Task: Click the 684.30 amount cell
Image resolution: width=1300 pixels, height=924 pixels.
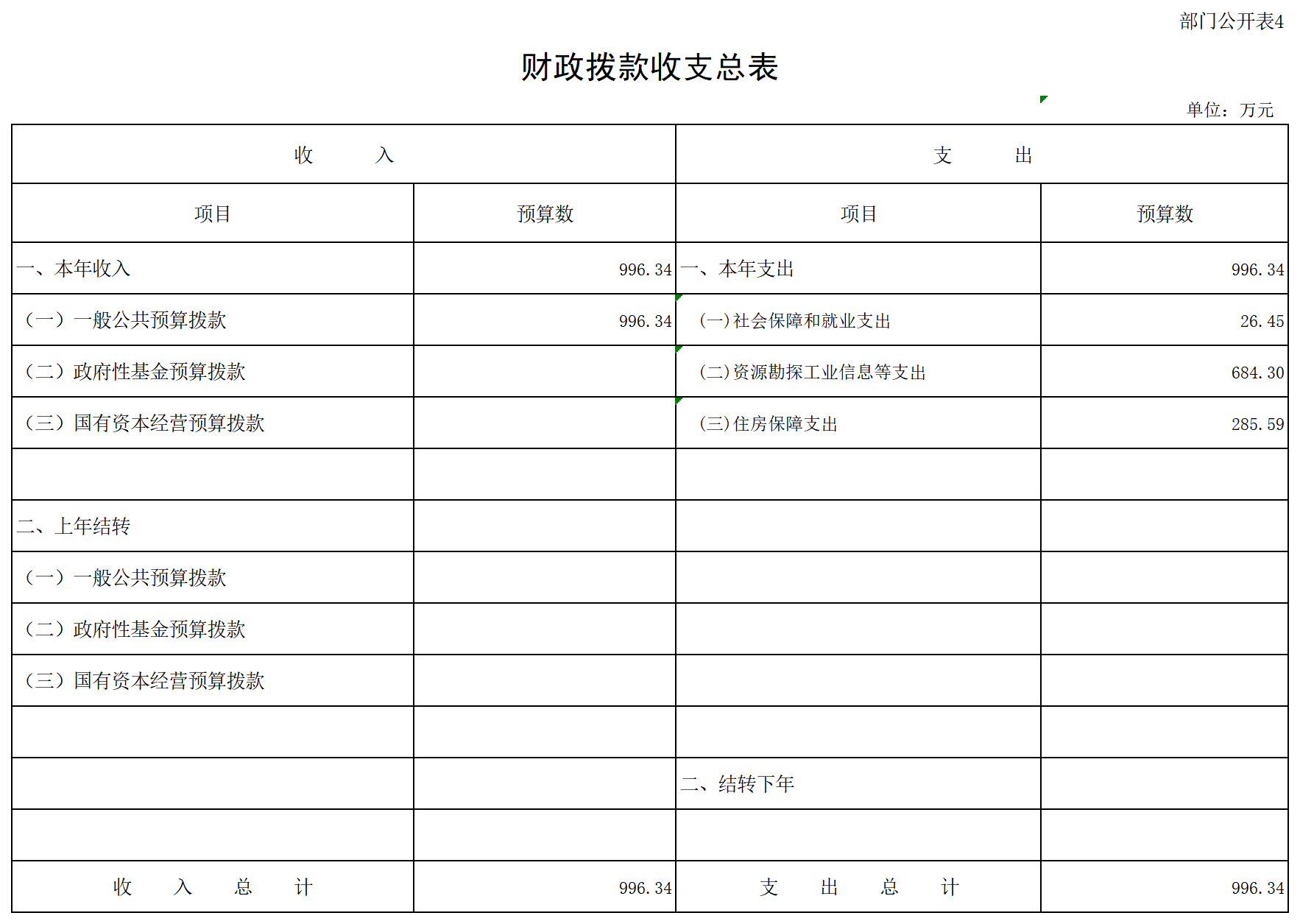Action: (x=1165, y=372)
